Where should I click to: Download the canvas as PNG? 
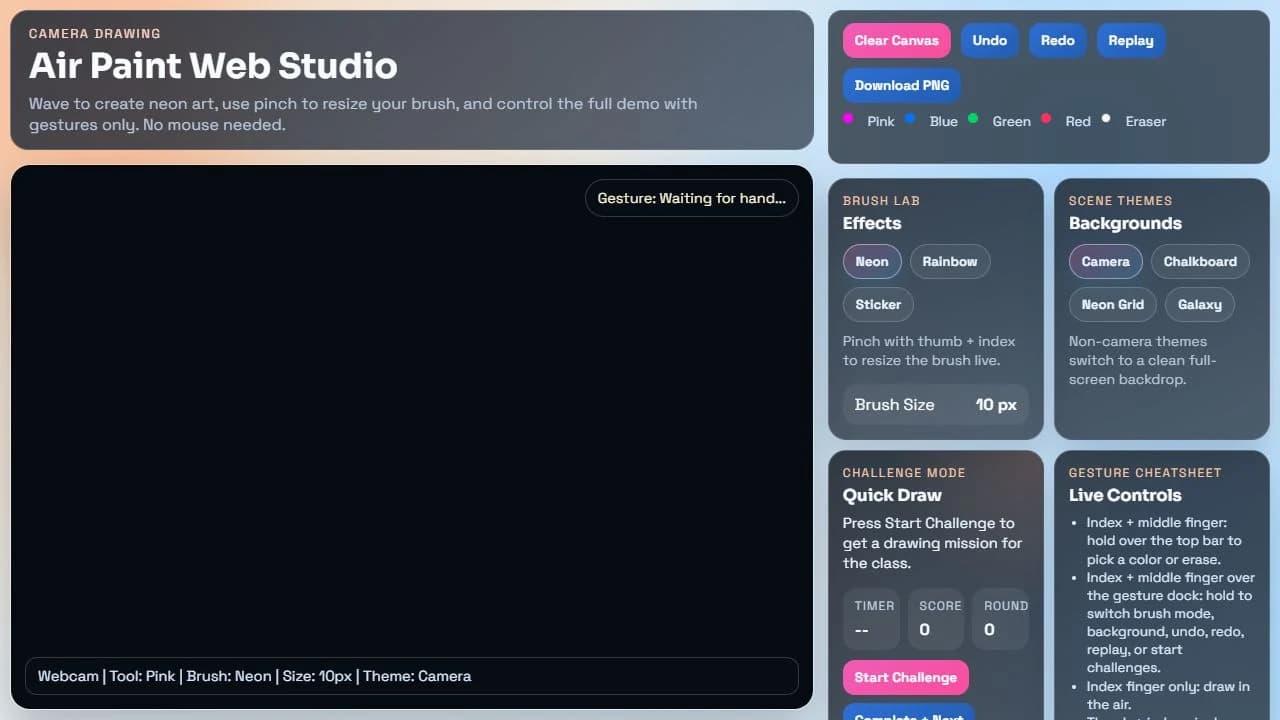902,85
